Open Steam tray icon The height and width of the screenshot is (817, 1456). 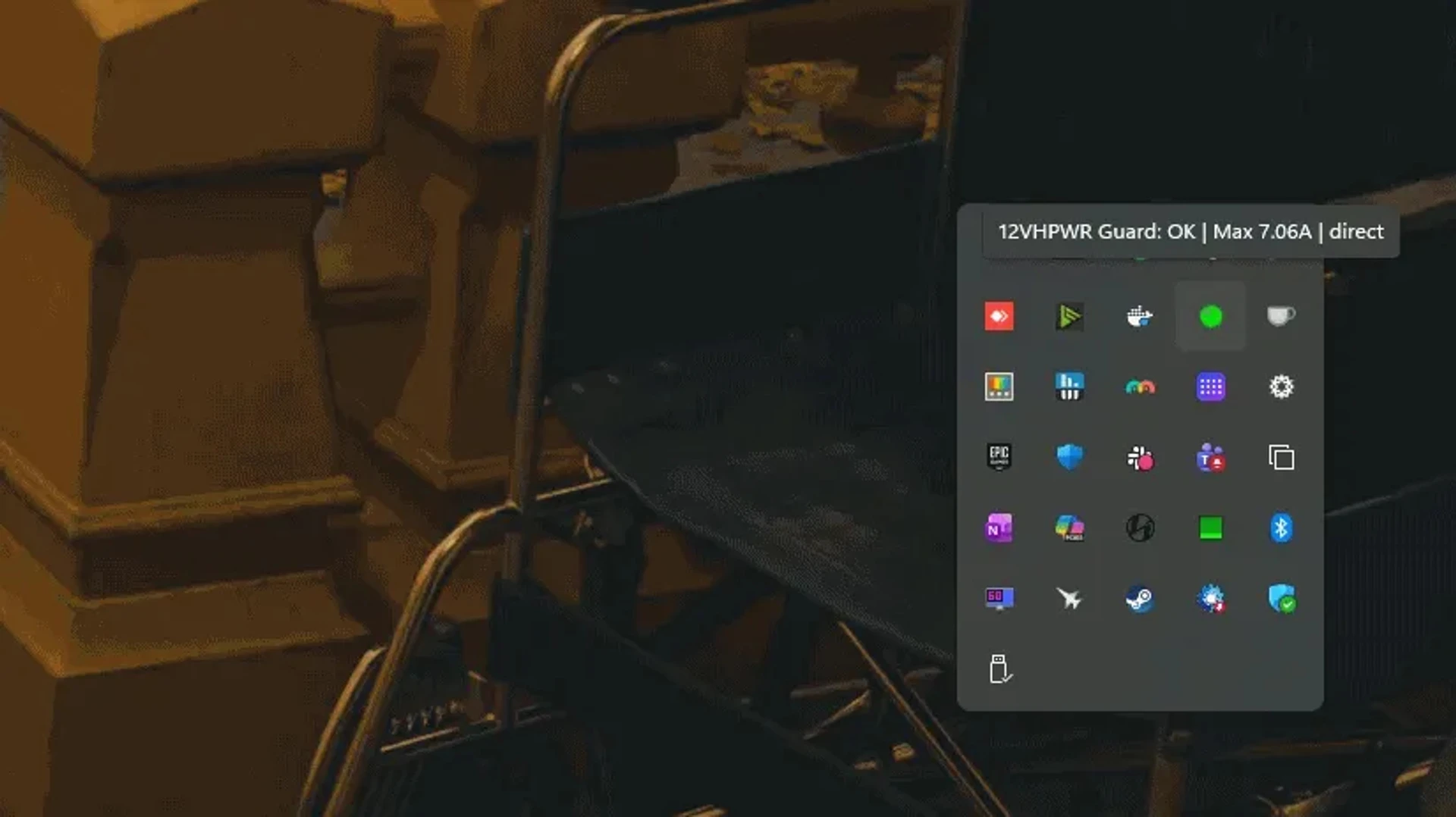(1140, 598)
